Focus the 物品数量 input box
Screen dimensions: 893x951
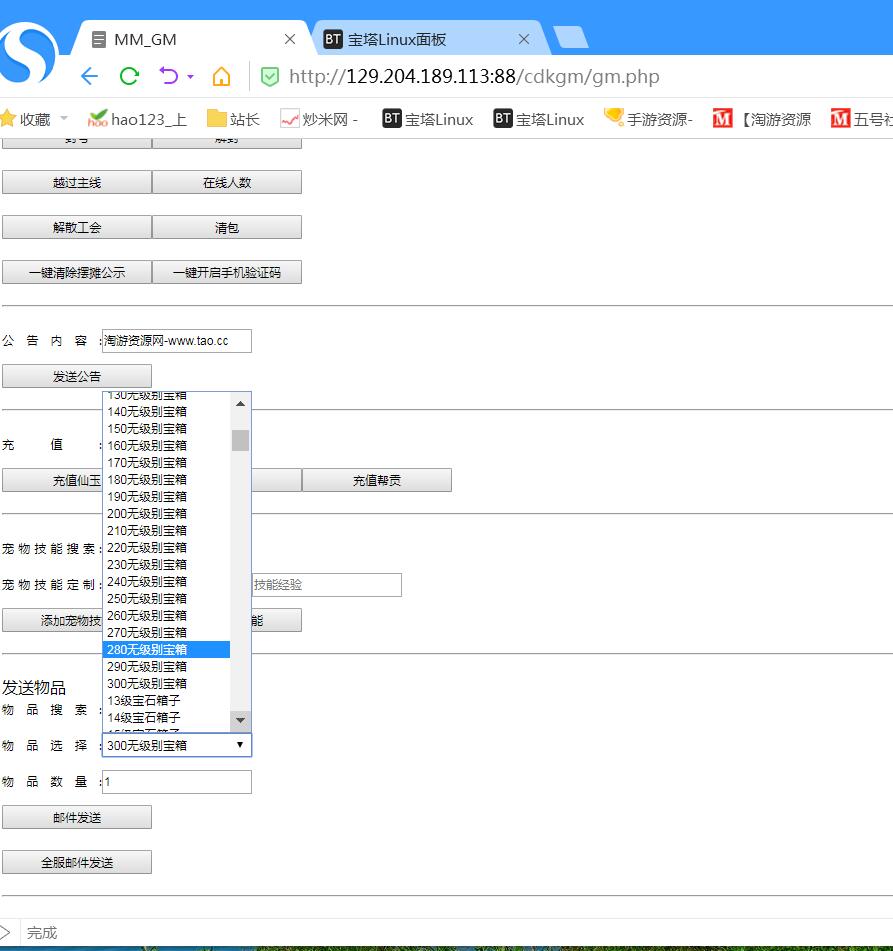[x=177, y=782]
